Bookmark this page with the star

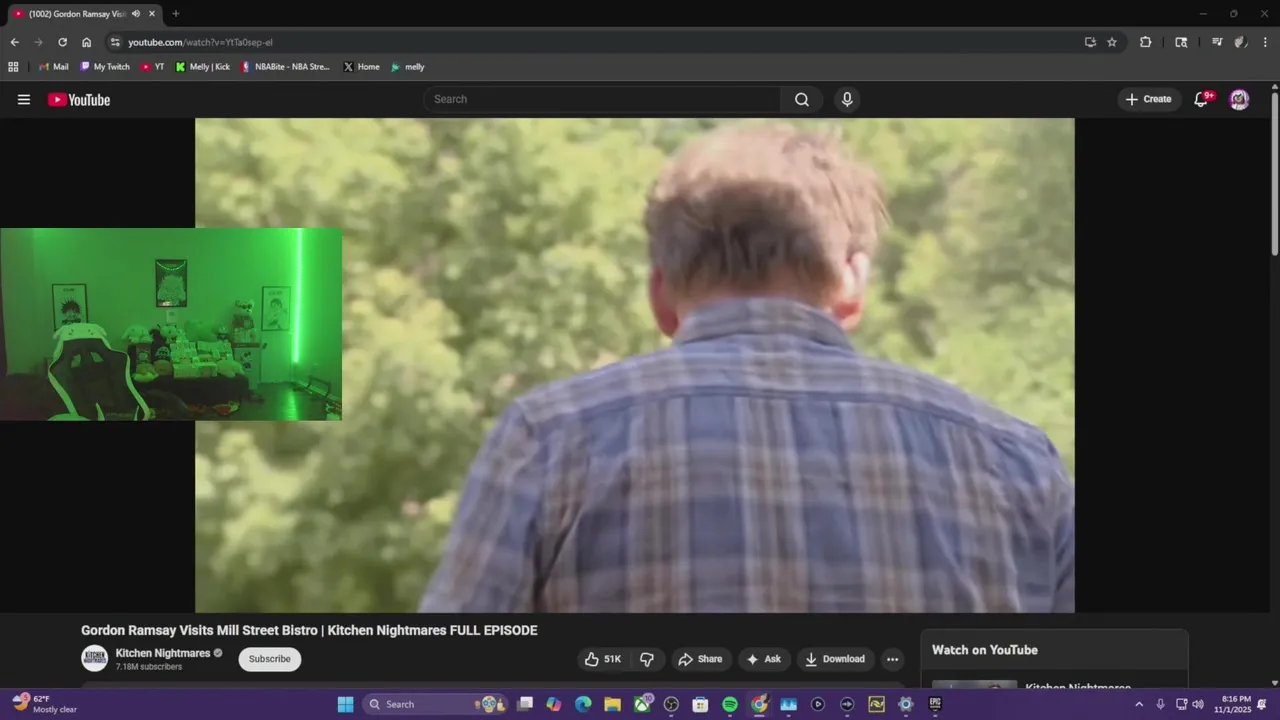click(1112, 42)
